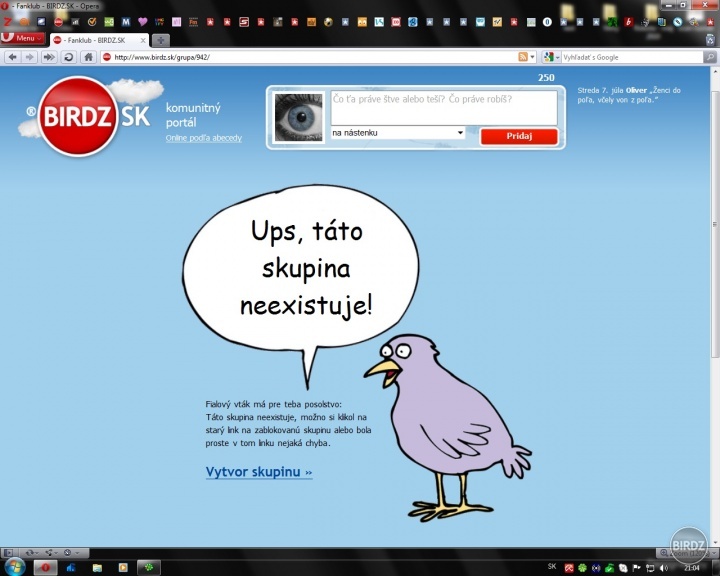The width and height of the screenshot is (720, 576).
Task: Click the SK language indicator in tray
Action: (551, 567)
